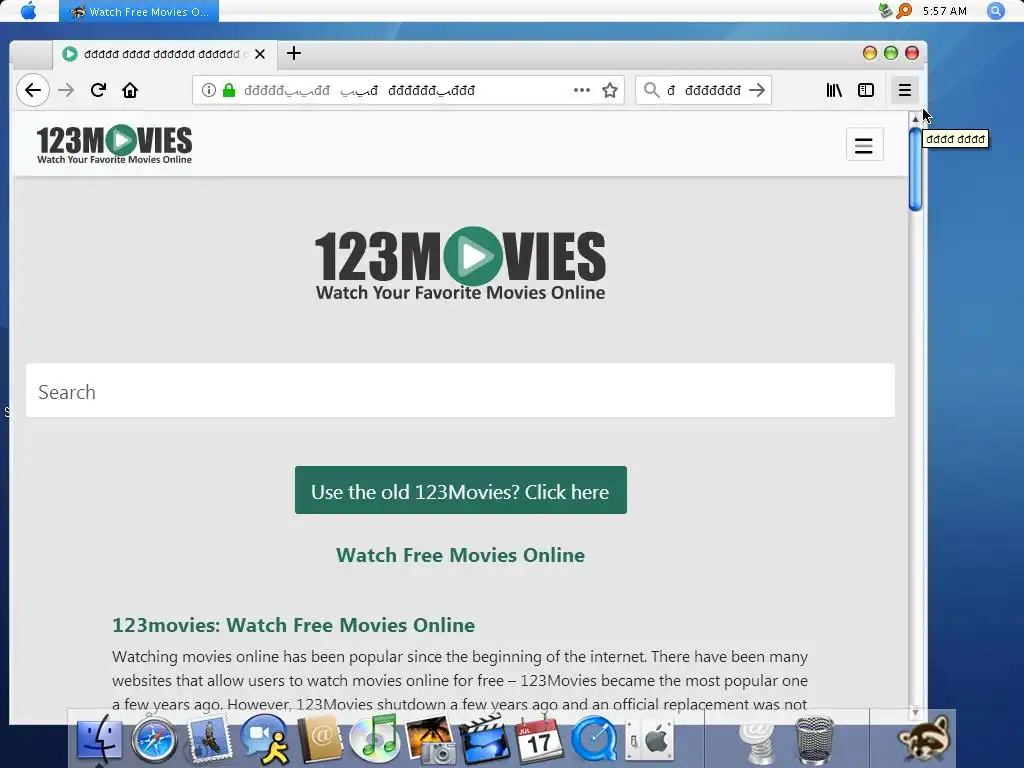Launch iTunes music note icon in dock

click(374, 739)
